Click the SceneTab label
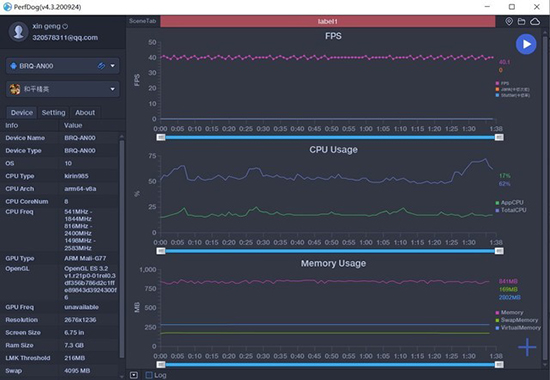Screen dimensions: 550x380 (x=142, y=21)
